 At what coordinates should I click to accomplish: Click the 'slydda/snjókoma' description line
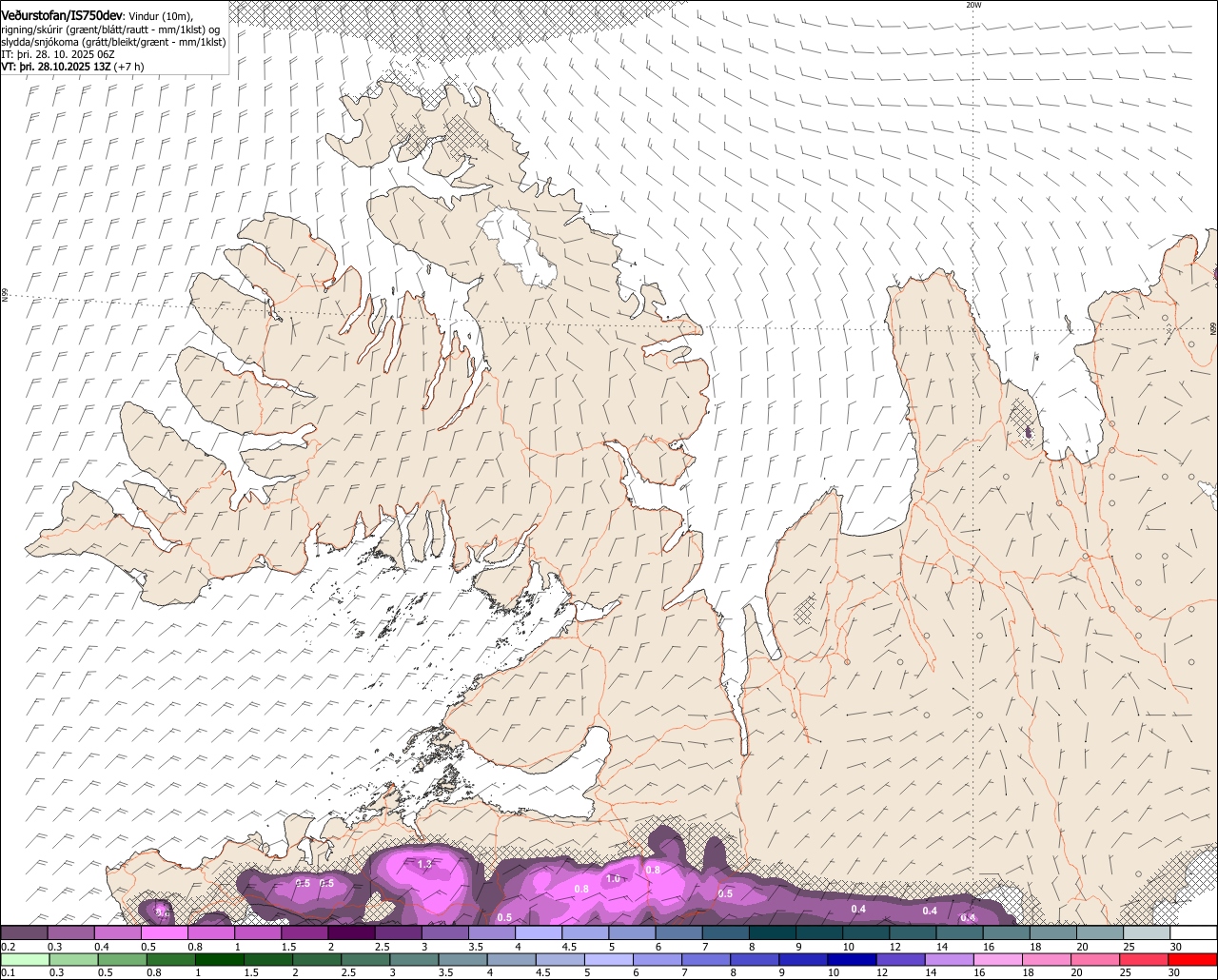(113, 42)
